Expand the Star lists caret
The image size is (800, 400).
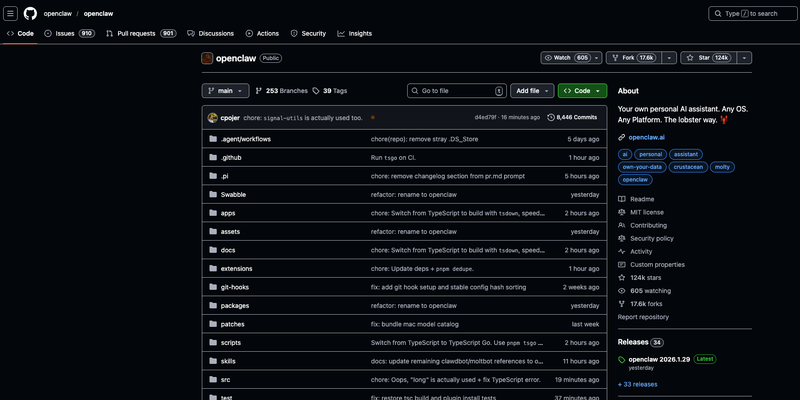coord(744,58)
